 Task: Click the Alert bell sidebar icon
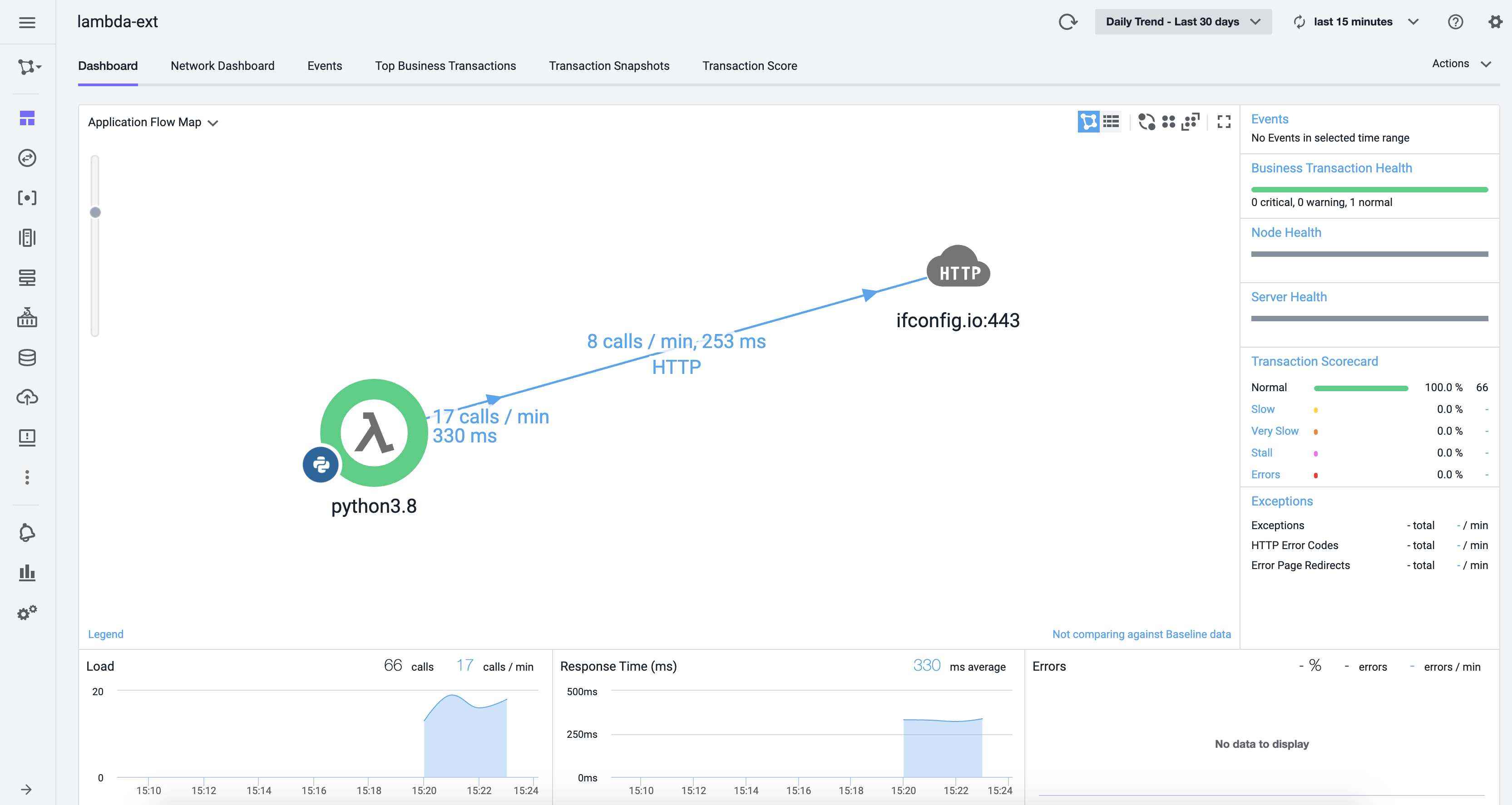click(x=27, y=533)
